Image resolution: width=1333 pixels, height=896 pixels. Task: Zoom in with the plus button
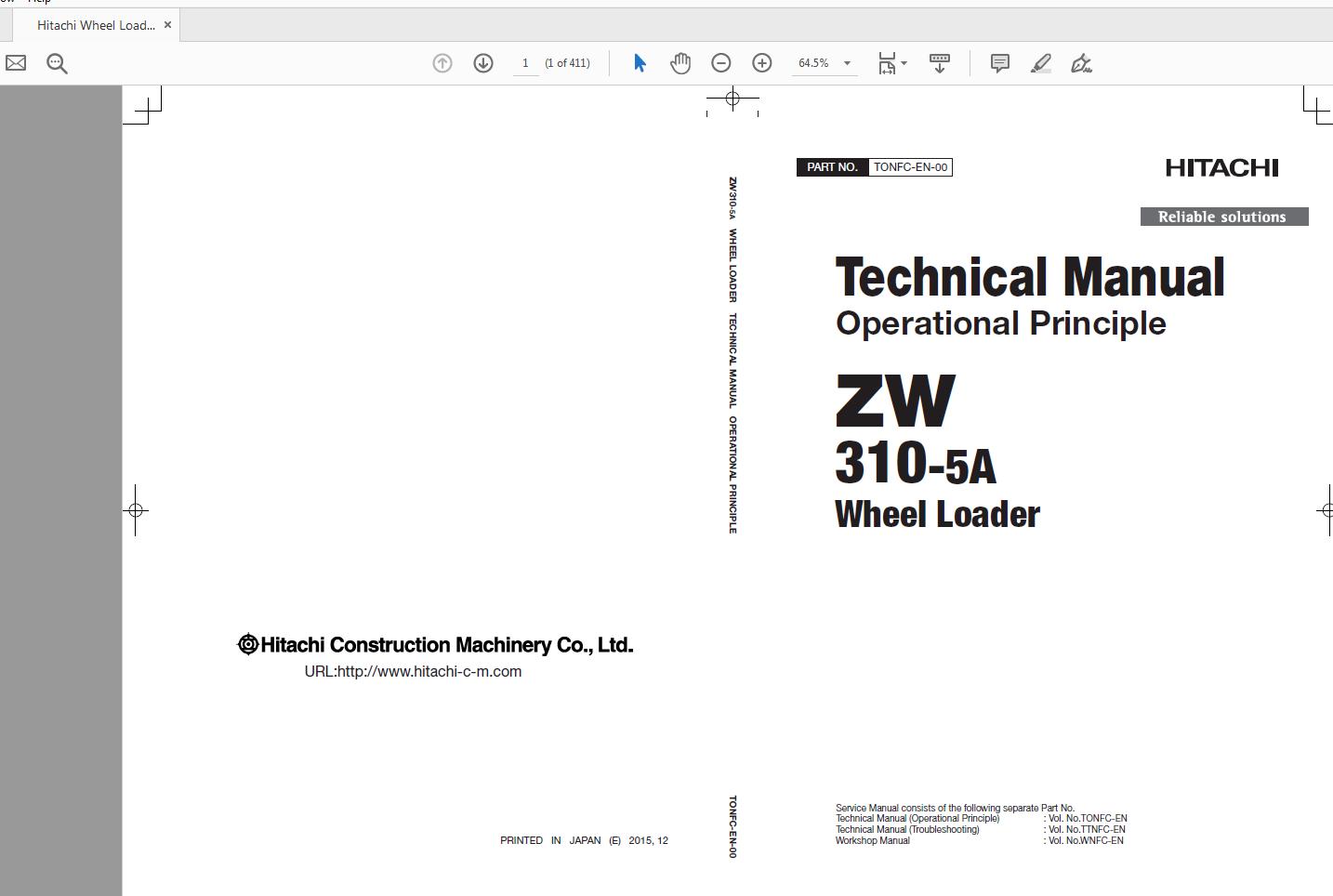coord(762,63)
